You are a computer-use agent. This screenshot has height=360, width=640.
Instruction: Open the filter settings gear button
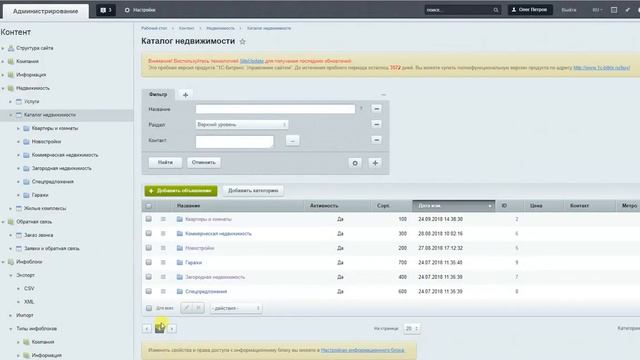pyautogui.click(x=355, y=163)
